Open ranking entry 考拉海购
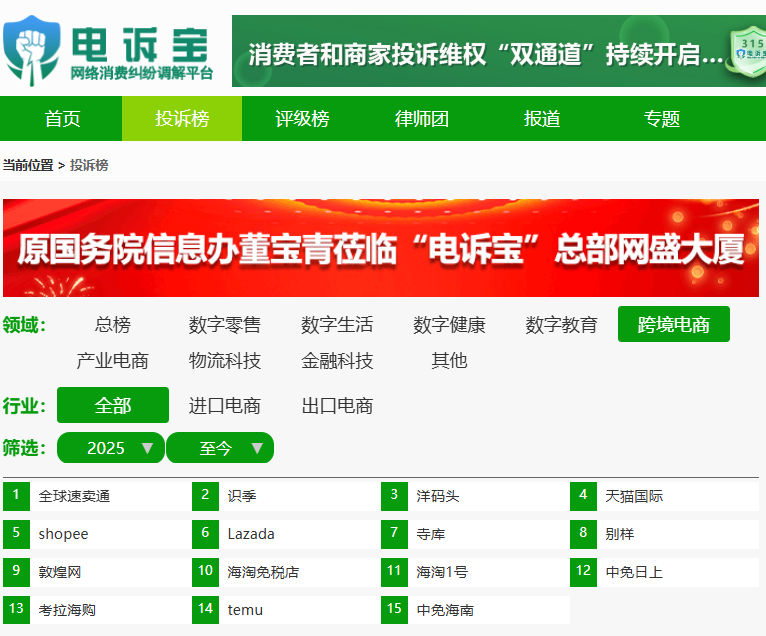This screenshot has width=766, height=636. point(67,610)
